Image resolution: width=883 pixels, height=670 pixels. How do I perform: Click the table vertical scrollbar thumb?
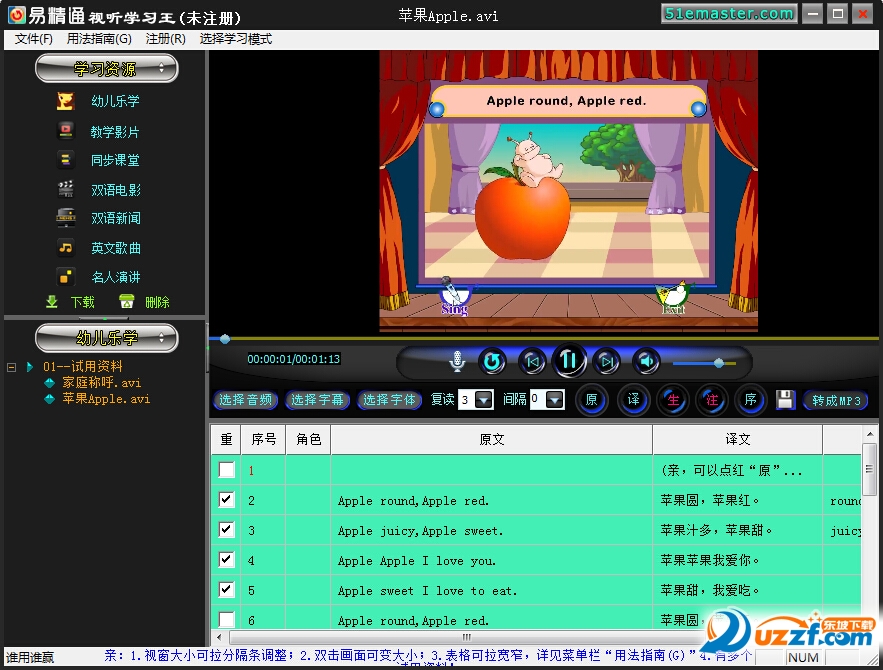coord(869,469)
